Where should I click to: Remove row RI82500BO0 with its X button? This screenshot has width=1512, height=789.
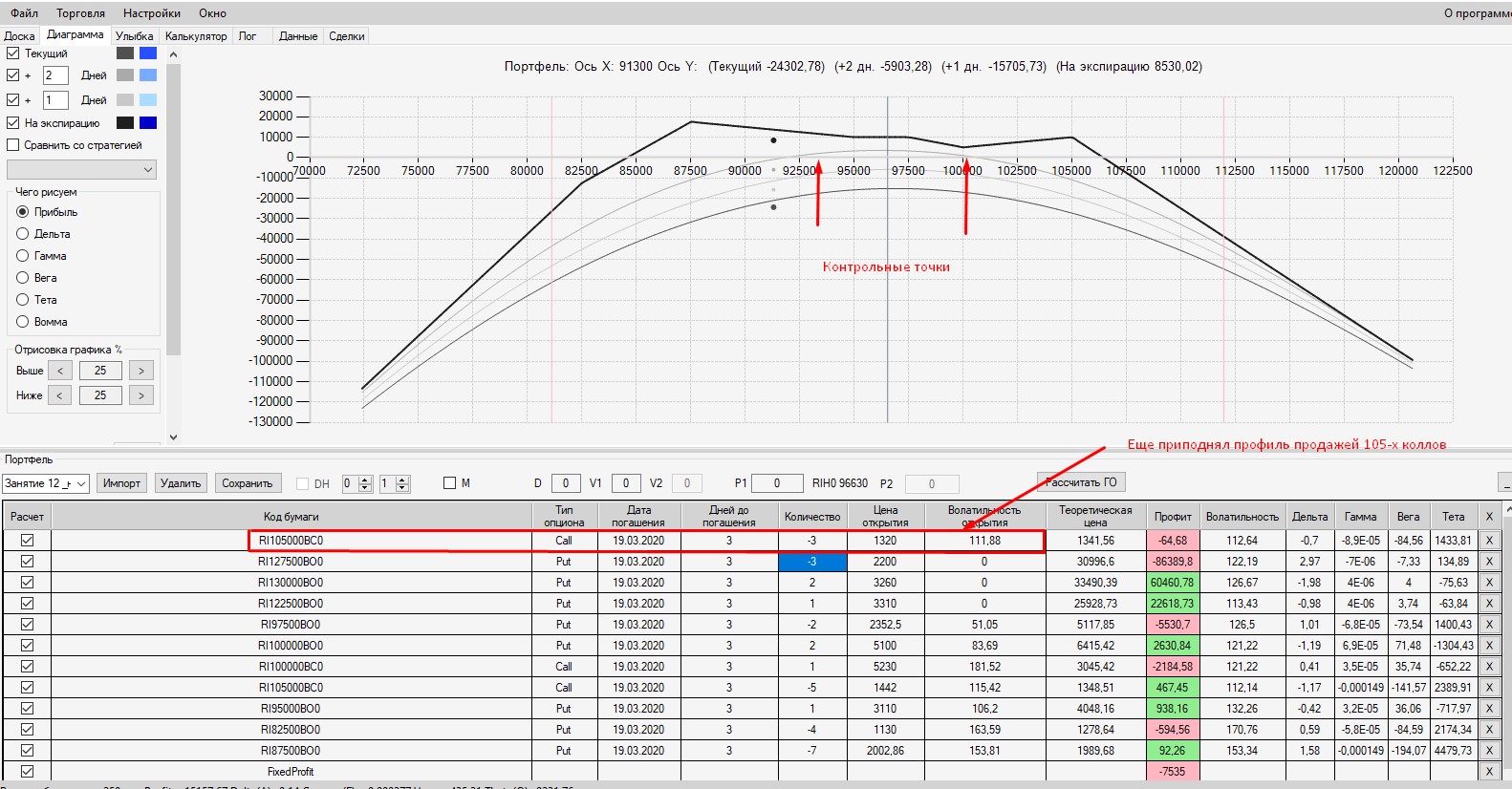pos(1488,730)
